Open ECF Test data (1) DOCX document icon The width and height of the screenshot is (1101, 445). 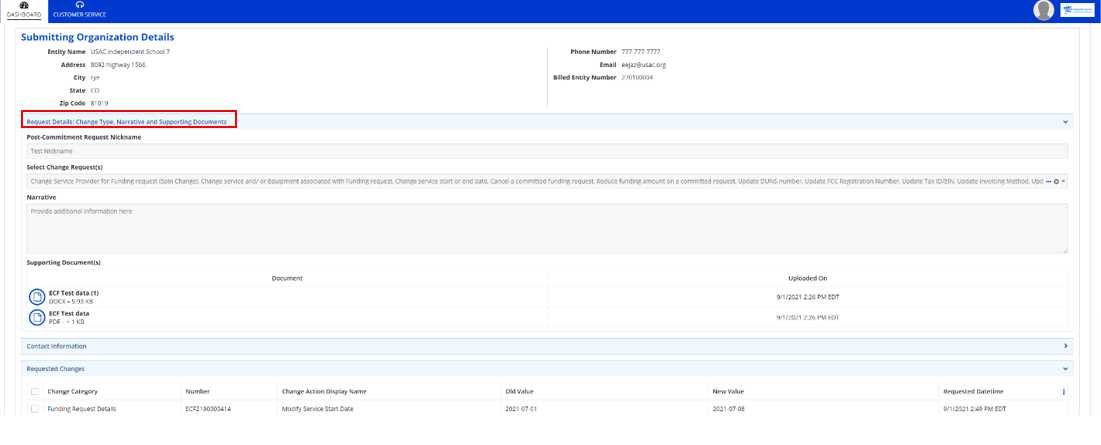[37, 297]
